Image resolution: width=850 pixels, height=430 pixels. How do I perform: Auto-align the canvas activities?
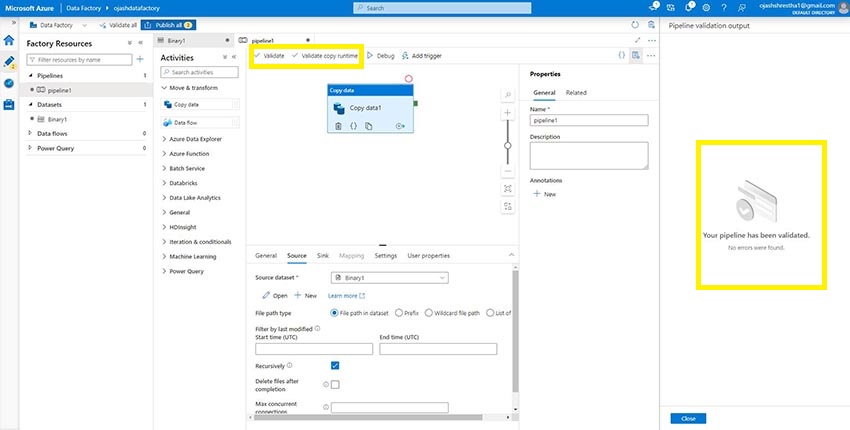click(508, 206)
